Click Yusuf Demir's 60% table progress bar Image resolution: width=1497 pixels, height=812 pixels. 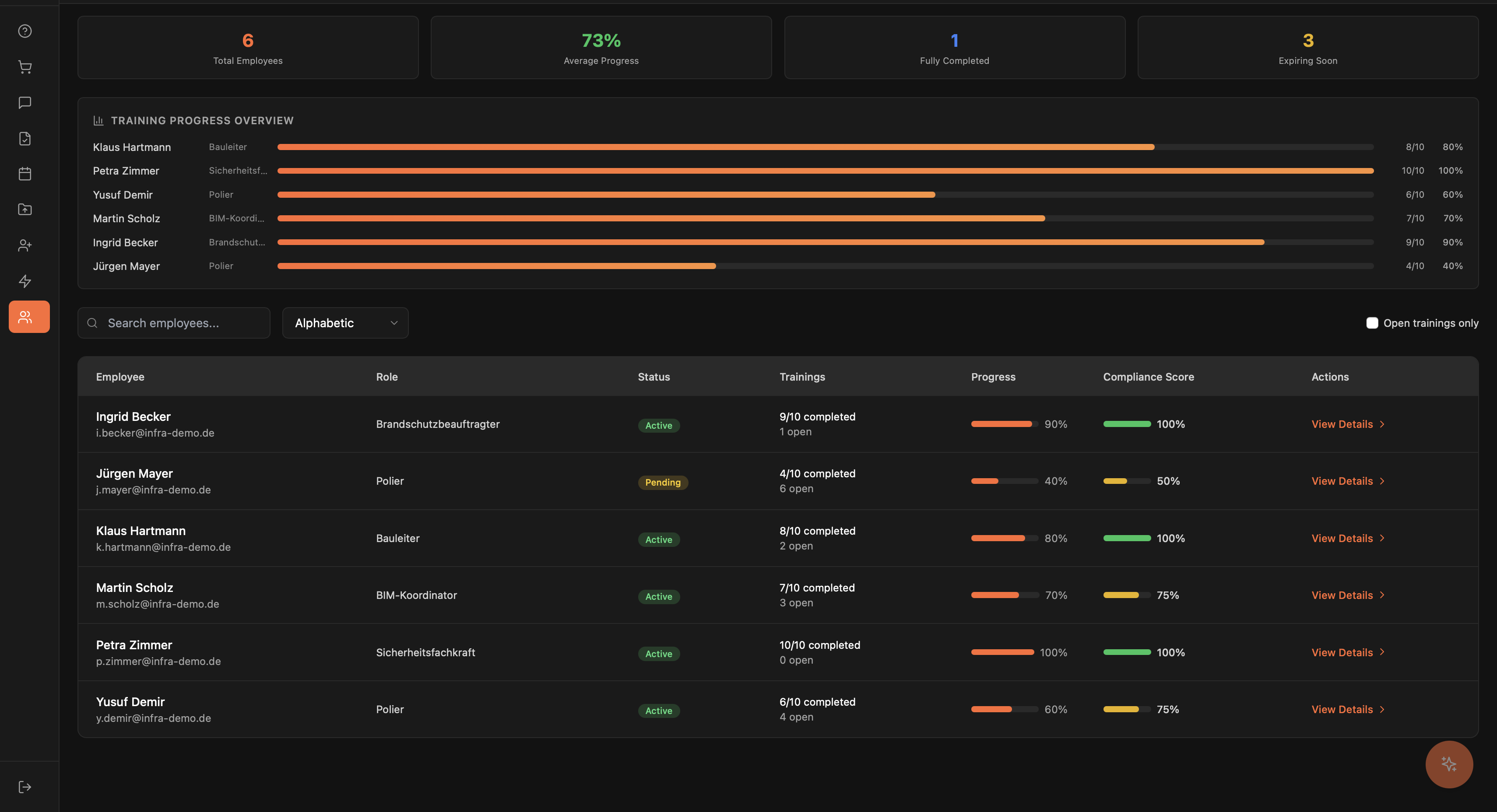pyautogui.click(x=1004, y=710)
